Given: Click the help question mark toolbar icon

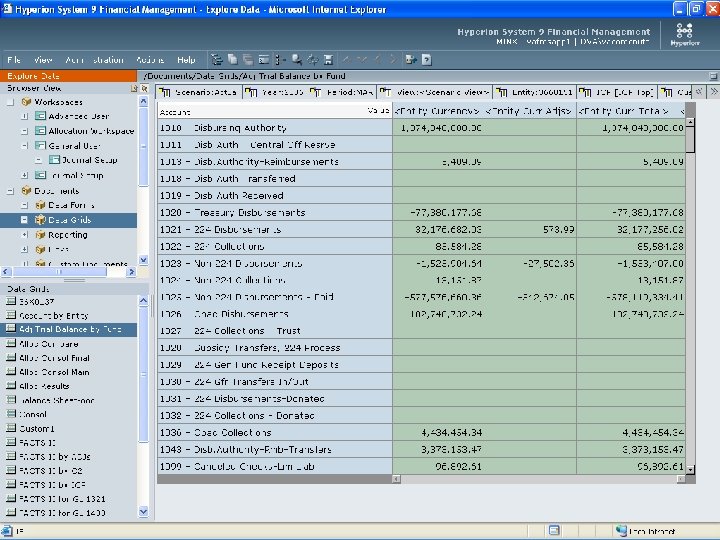Looking at the screenshot, I should (427, 60).
